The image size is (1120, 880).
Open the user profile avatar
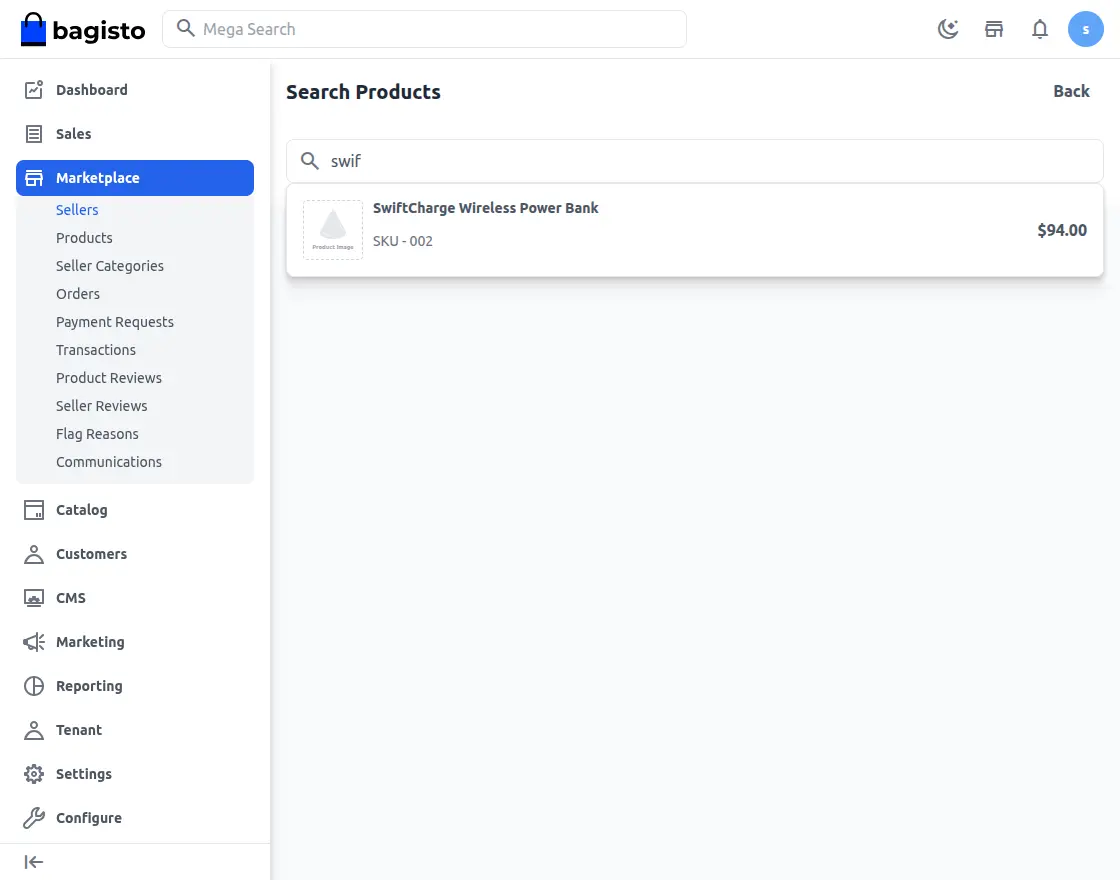[x=1085, y=29]
